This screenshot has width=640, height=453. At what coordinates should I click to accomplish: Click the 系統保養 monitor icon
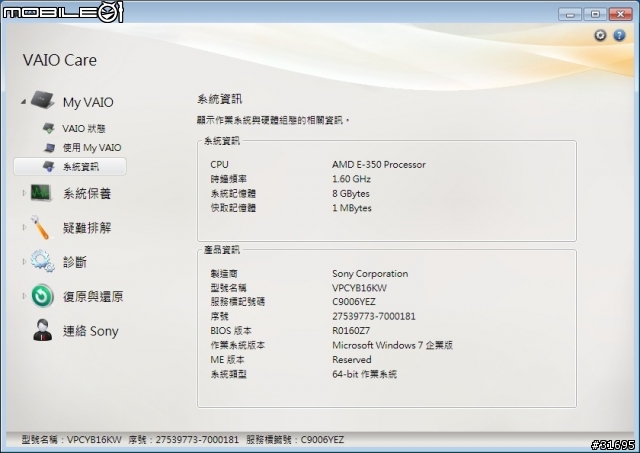click(x=41, y=193)
